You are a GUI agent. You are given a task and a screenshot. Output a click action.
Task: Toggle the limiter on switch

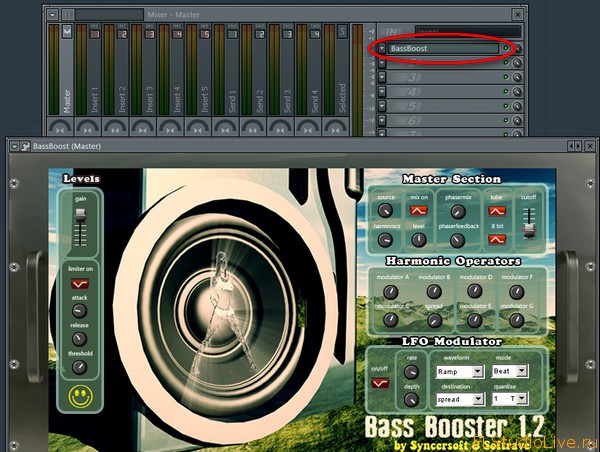(80, 285)
